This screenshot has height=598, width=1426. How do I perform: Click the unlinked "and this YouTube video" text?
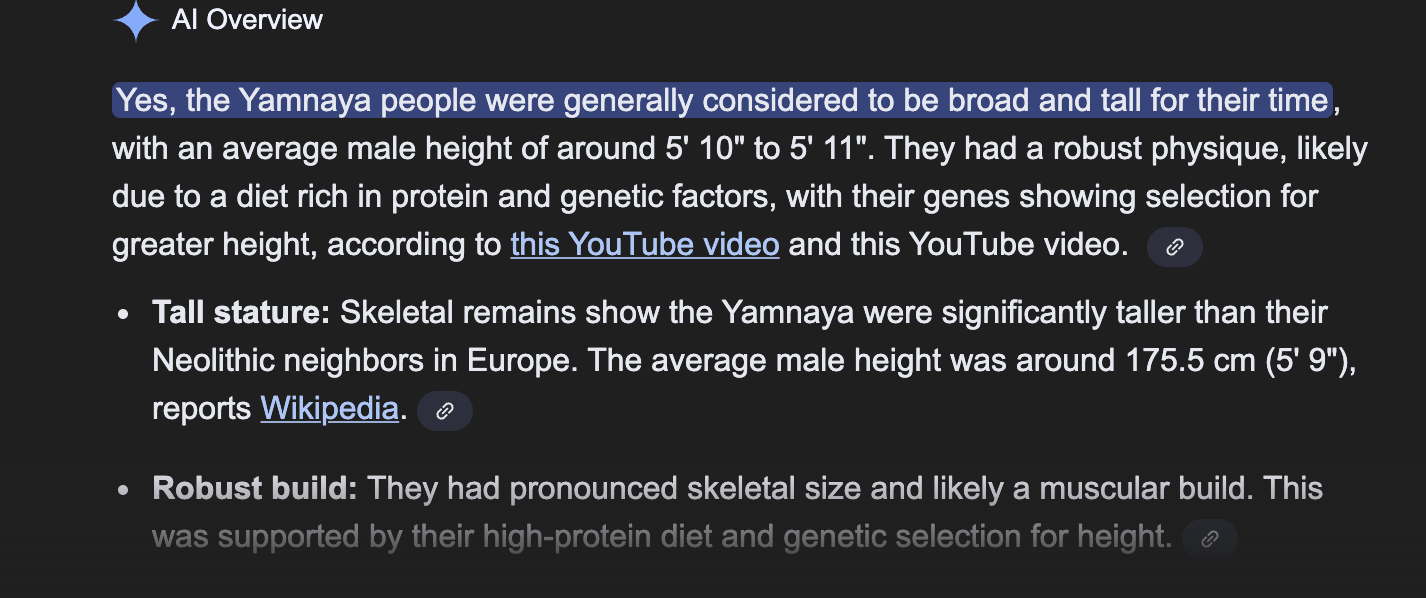[958, 244]
